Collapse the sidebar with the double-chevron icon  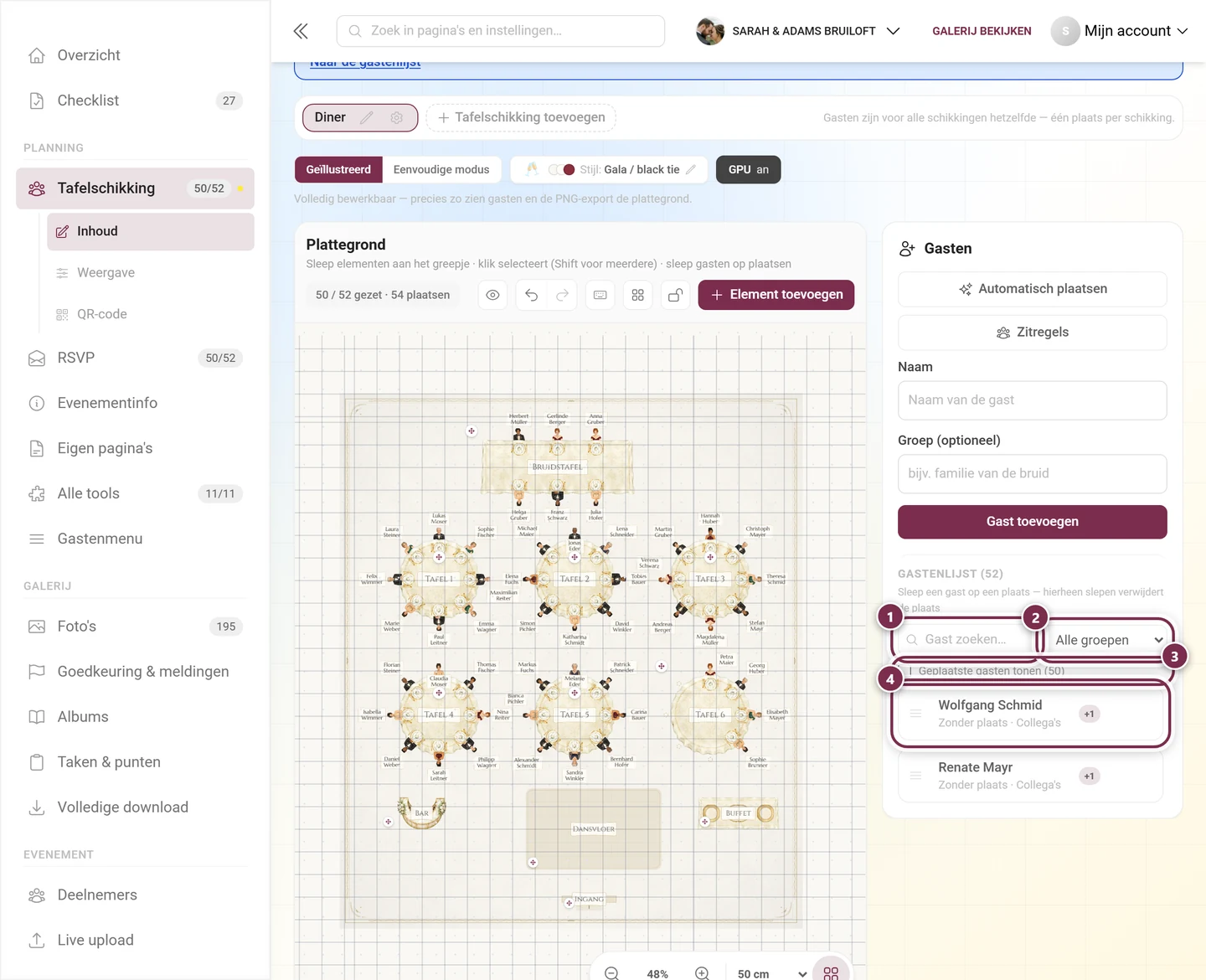coord(301,31)
